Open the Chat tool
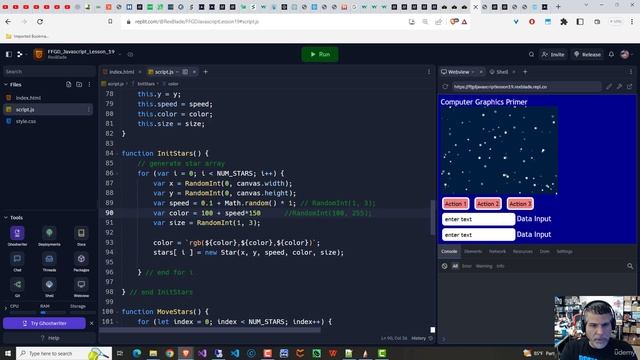The height and width of the screenshot is (360, 640). pyautogui.click(x=17, y=262)
